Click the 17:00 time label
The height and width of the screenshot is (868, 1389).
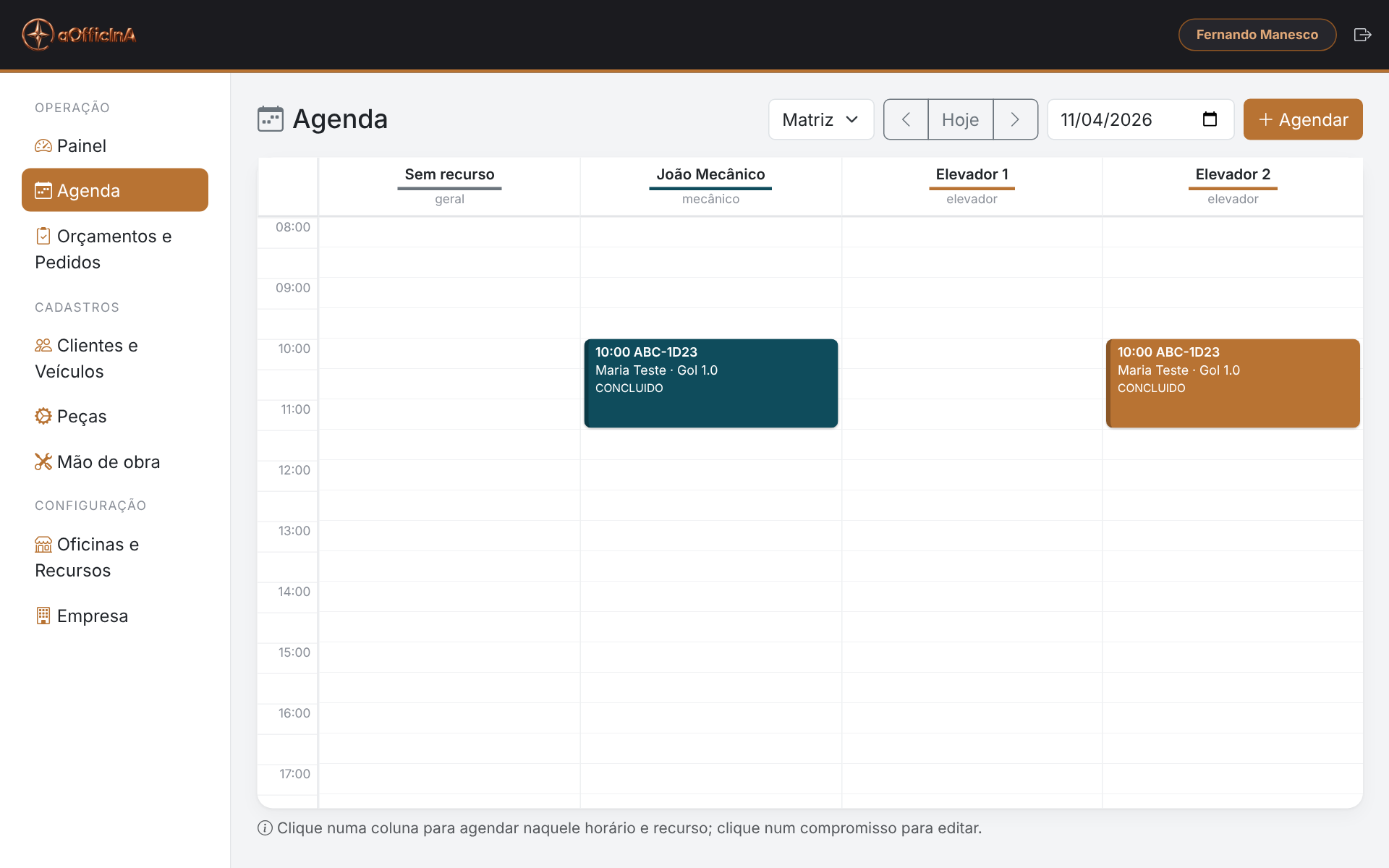click(x=295, y=774)
